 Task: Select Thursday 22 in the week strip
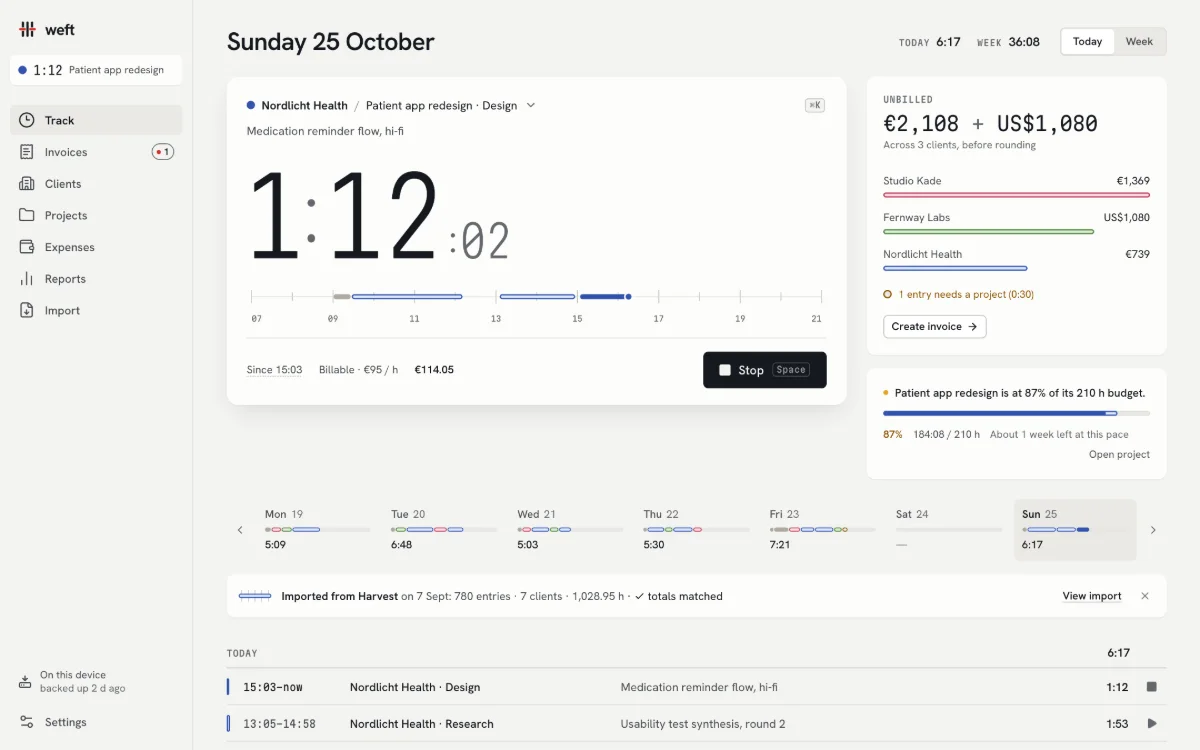pos(696,530)
